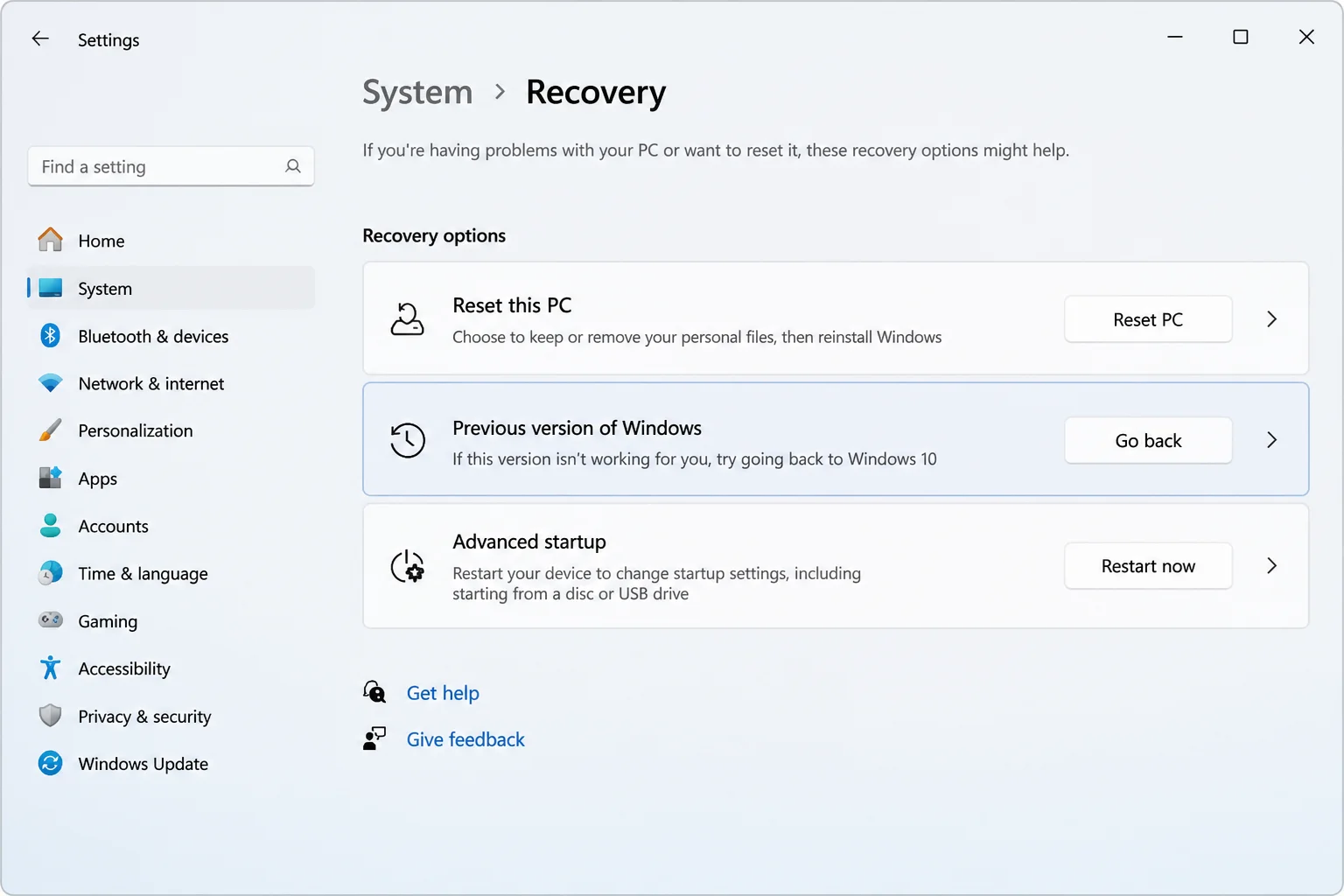The image size is (1344, 896).
Task: Click the Bluetooth icon in sidebar
Action: pyautogui.click(x=51, y=335)
